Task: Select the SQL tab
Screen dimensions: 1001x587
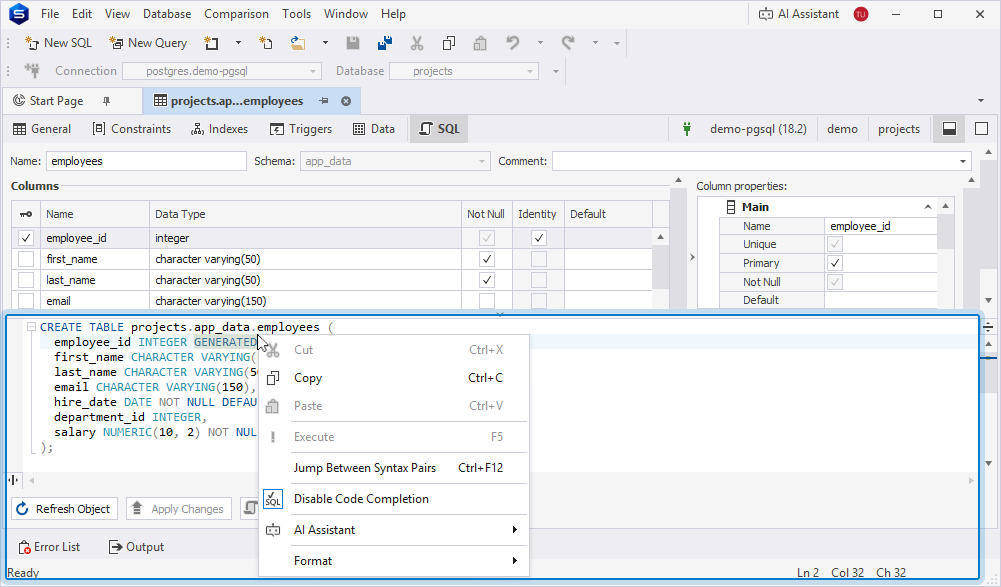Action: click(439, 129)
